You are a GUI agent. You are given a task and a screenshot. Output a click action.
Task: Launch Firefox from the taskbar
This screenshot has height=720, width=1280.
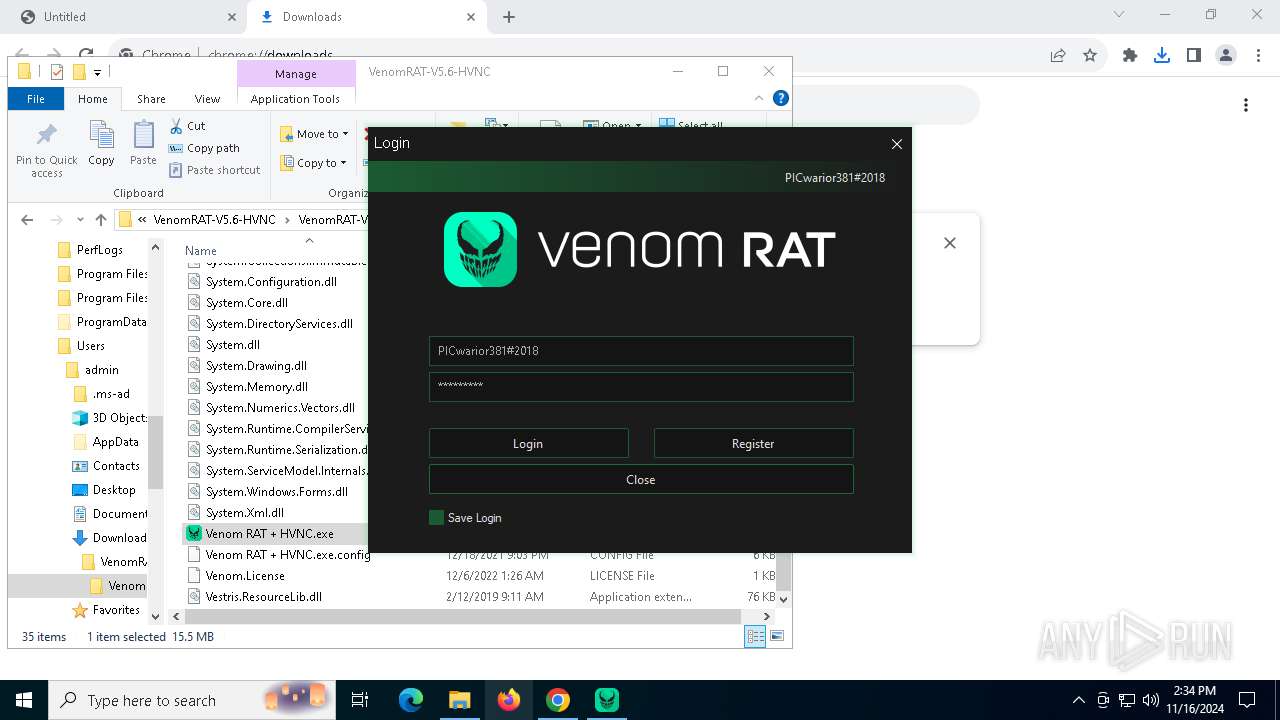click(509, 700)
